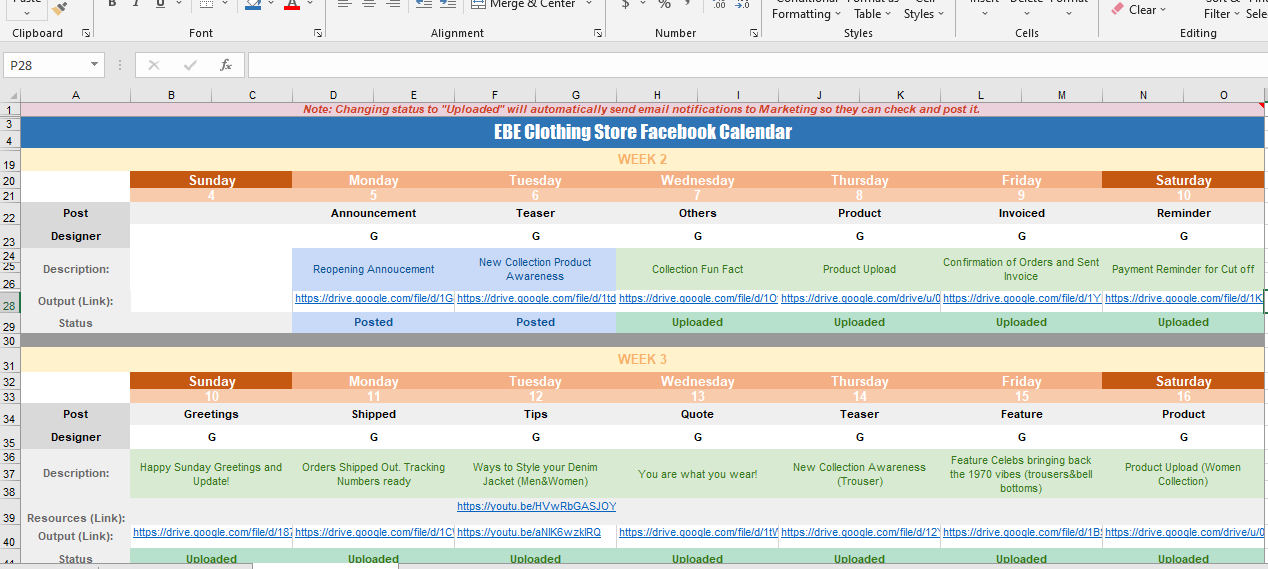Screen dimensions: 1268x569
Task: Select Thursday Week 2 'Uploaded' status cell
Action: (x=860, y=322)
